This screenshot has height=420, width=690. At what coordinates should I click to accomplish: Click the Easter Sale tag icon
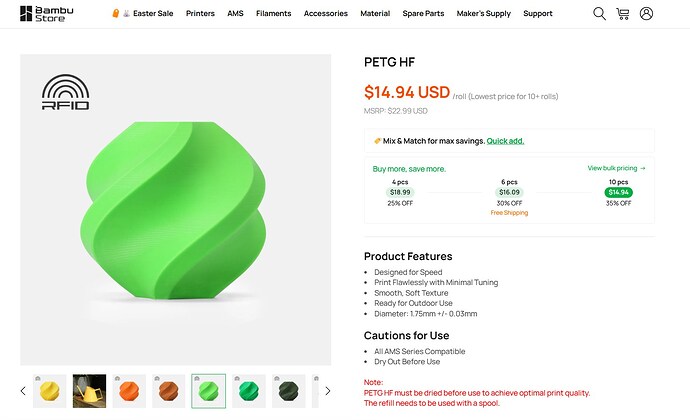tap(115, 14)
